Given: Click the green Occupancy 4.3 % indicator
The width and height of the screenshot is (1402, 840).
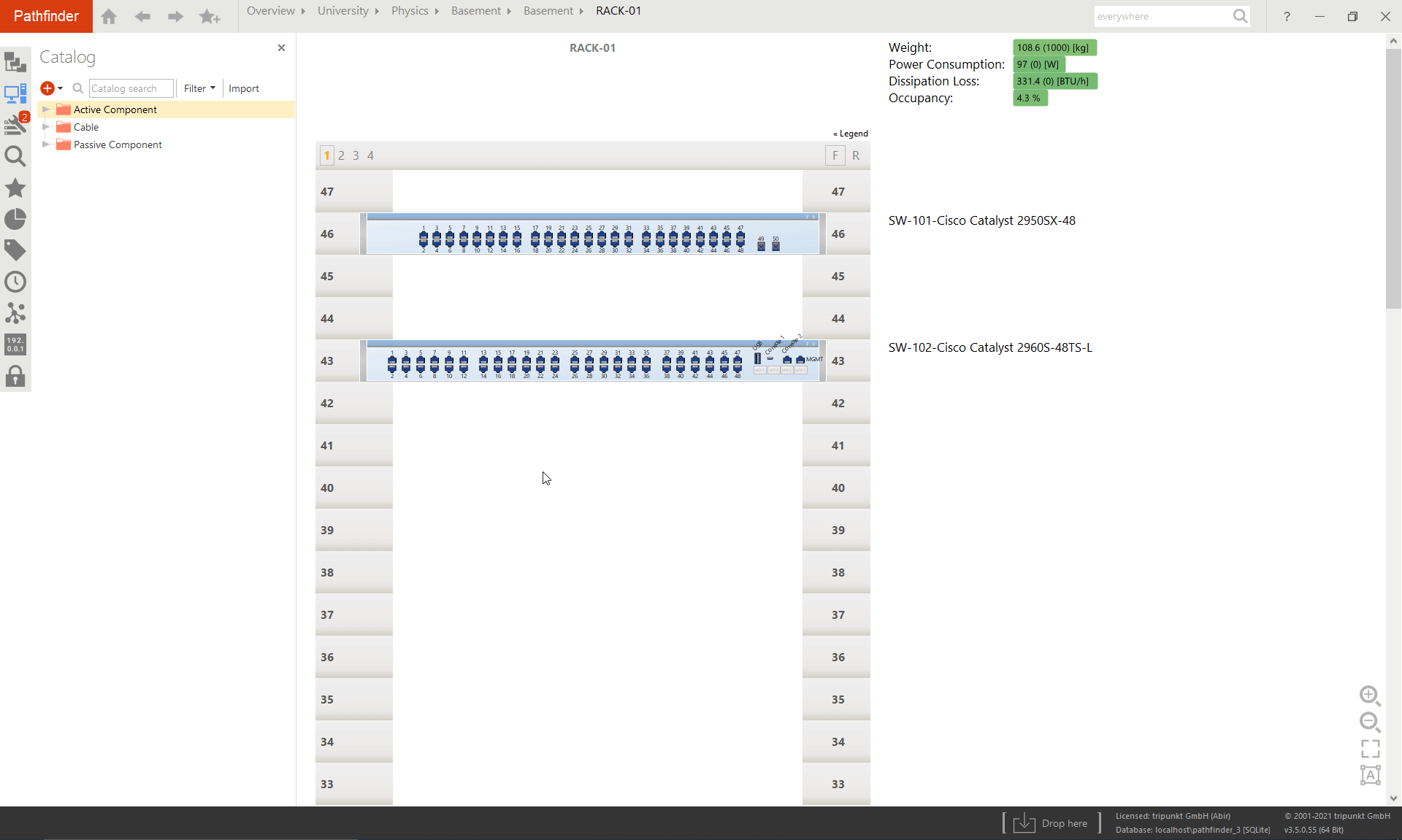Looking at the screenshot, I should click(1030, 98).
